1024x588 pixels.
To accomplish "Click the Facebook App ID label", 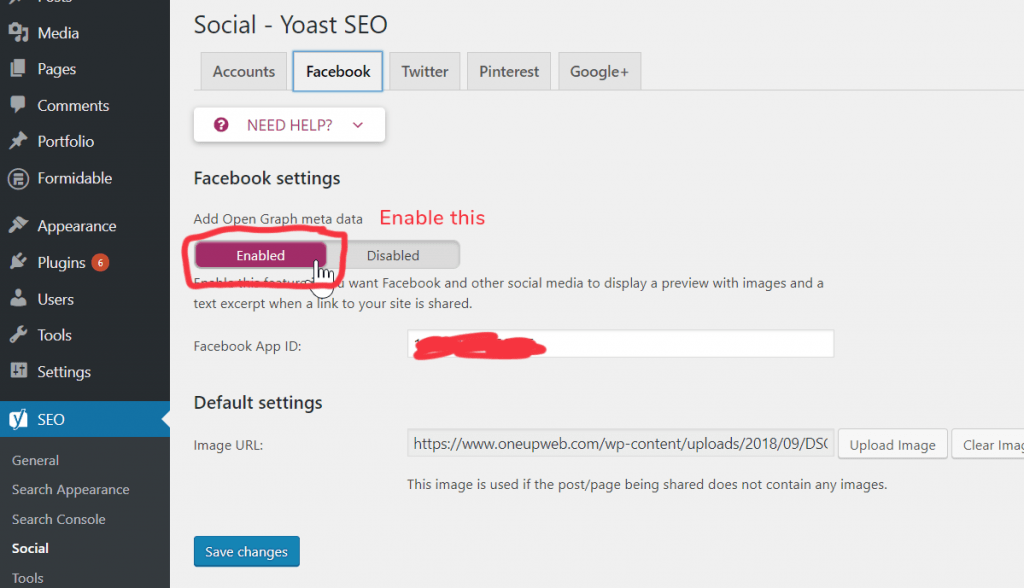I will pos(248,346).
